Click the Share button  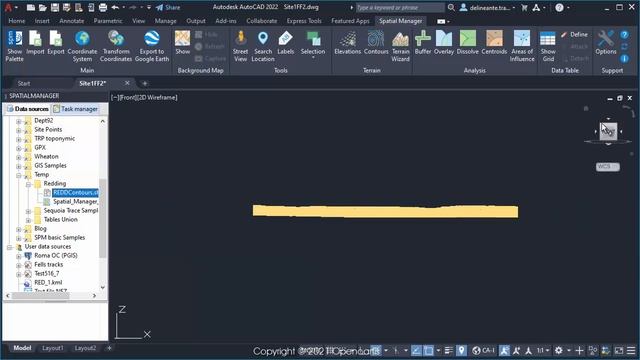pyautogui.click(x=168, y=7)
